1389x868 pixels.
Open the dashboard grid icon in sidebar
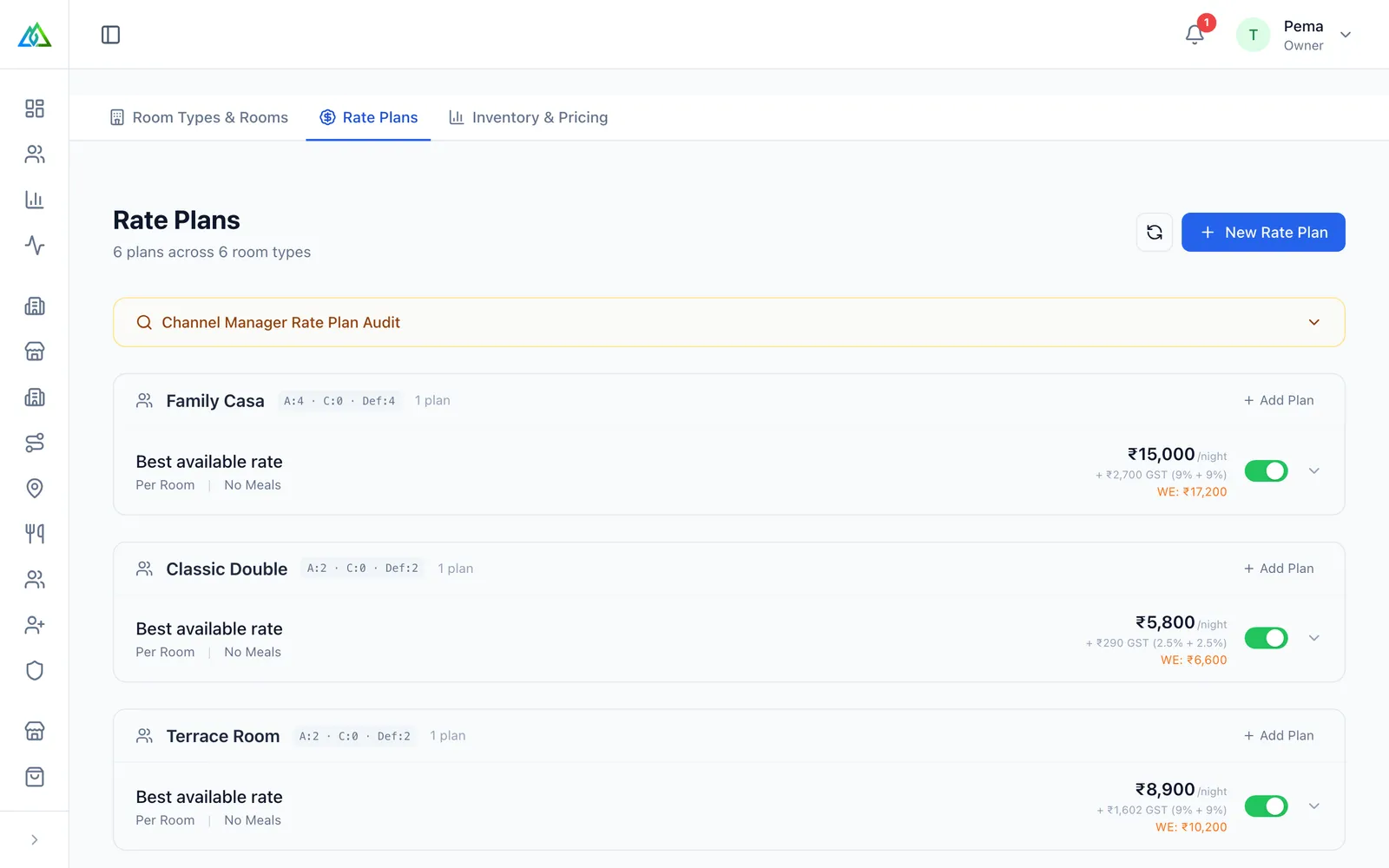35,108
